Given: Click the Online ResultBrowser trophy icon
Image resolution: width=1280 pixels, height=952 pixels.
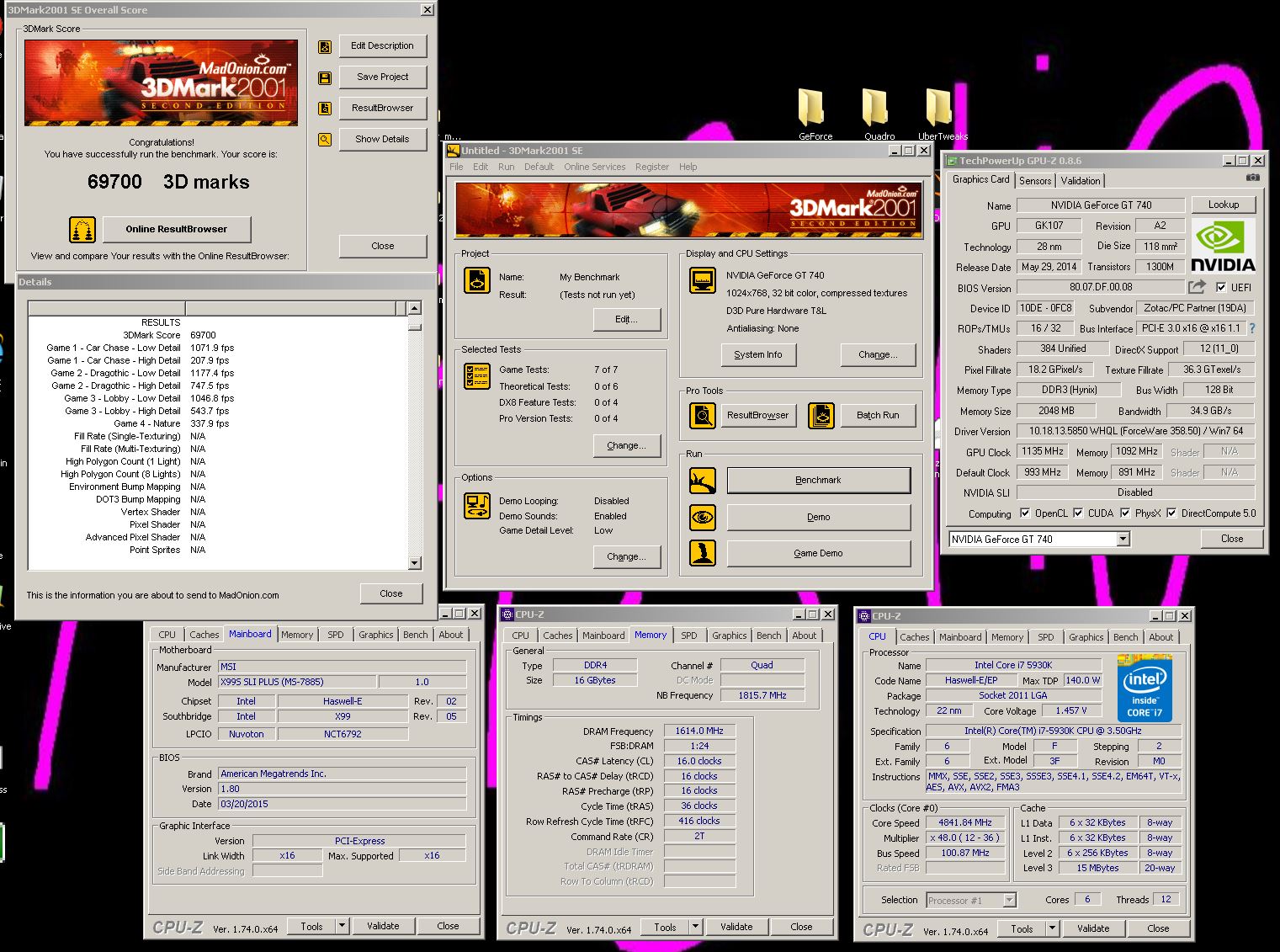Looking at the screenshot, I should click(x=82, y=229).
